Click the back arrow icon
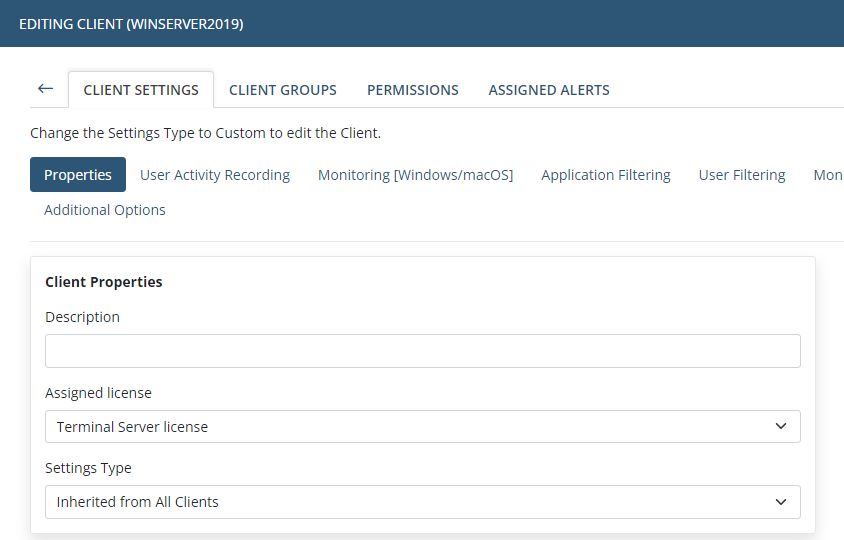The width and height of the screenshot is (844, 540). (45, 89)
